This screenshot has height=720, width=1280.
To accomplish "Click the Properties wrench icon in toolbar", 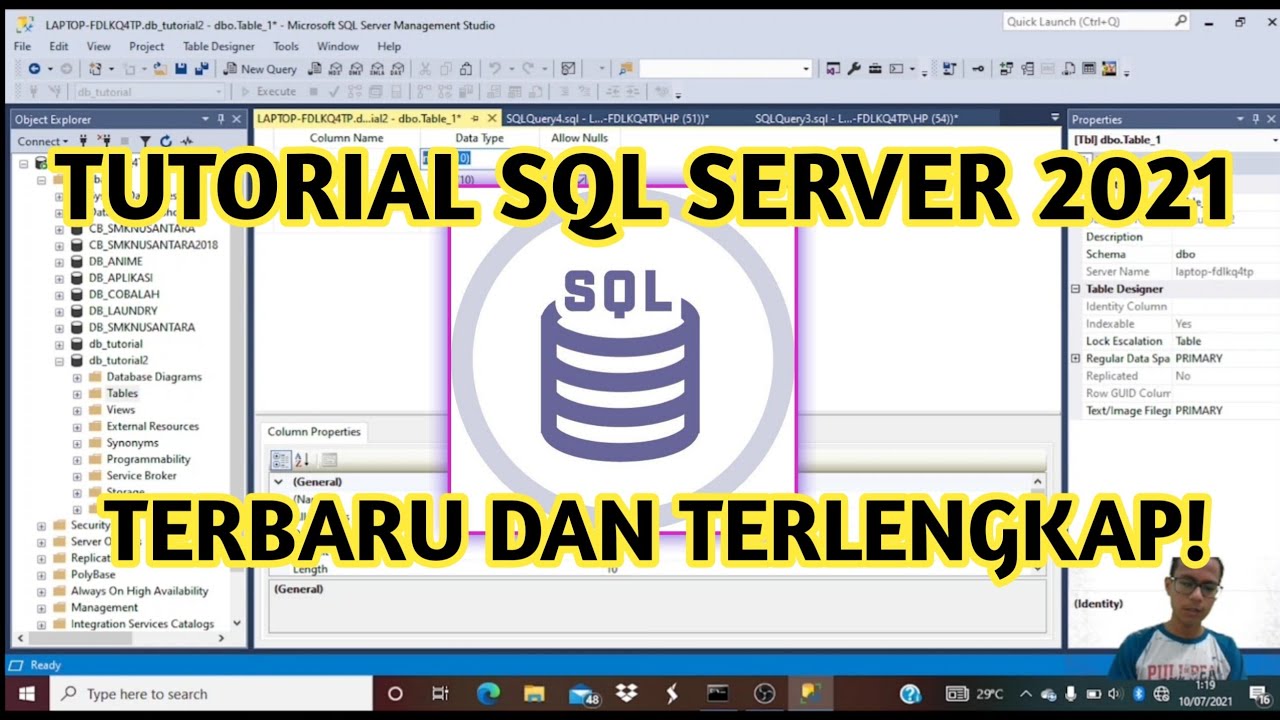I will pos(854,69).
